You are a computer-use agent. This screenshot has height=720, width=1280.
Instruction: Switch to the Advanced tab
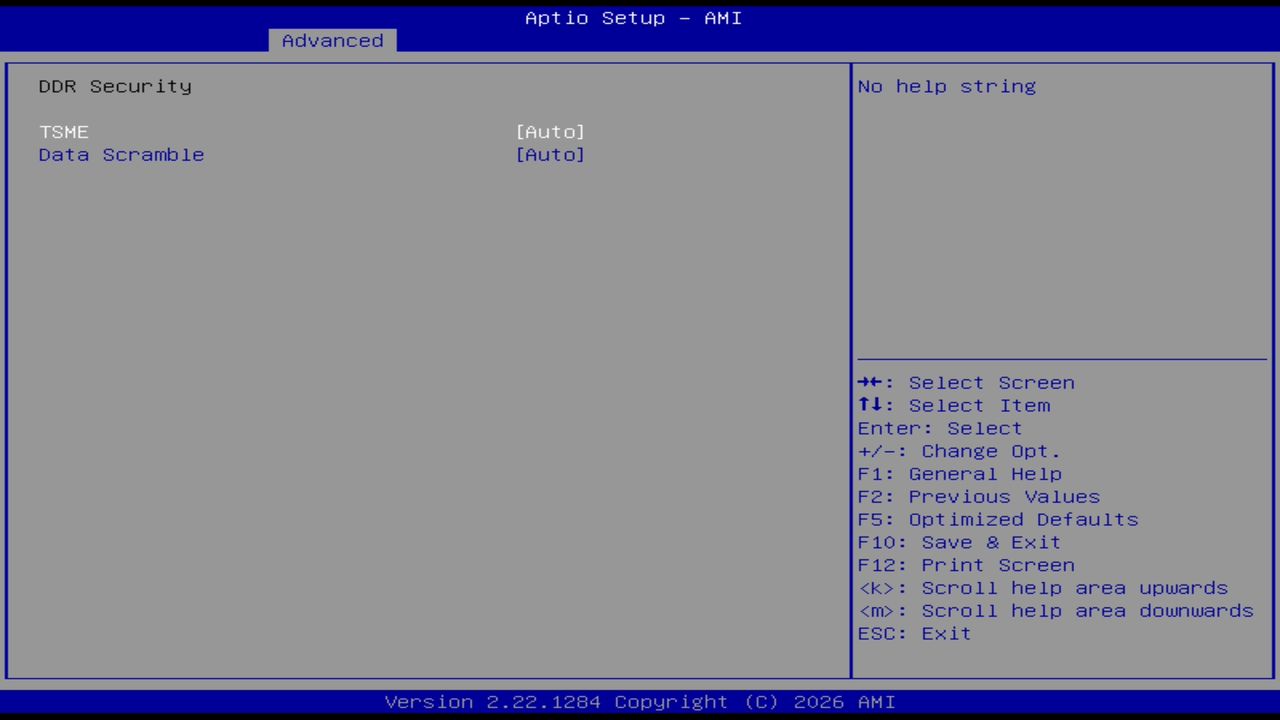[332, 41]
